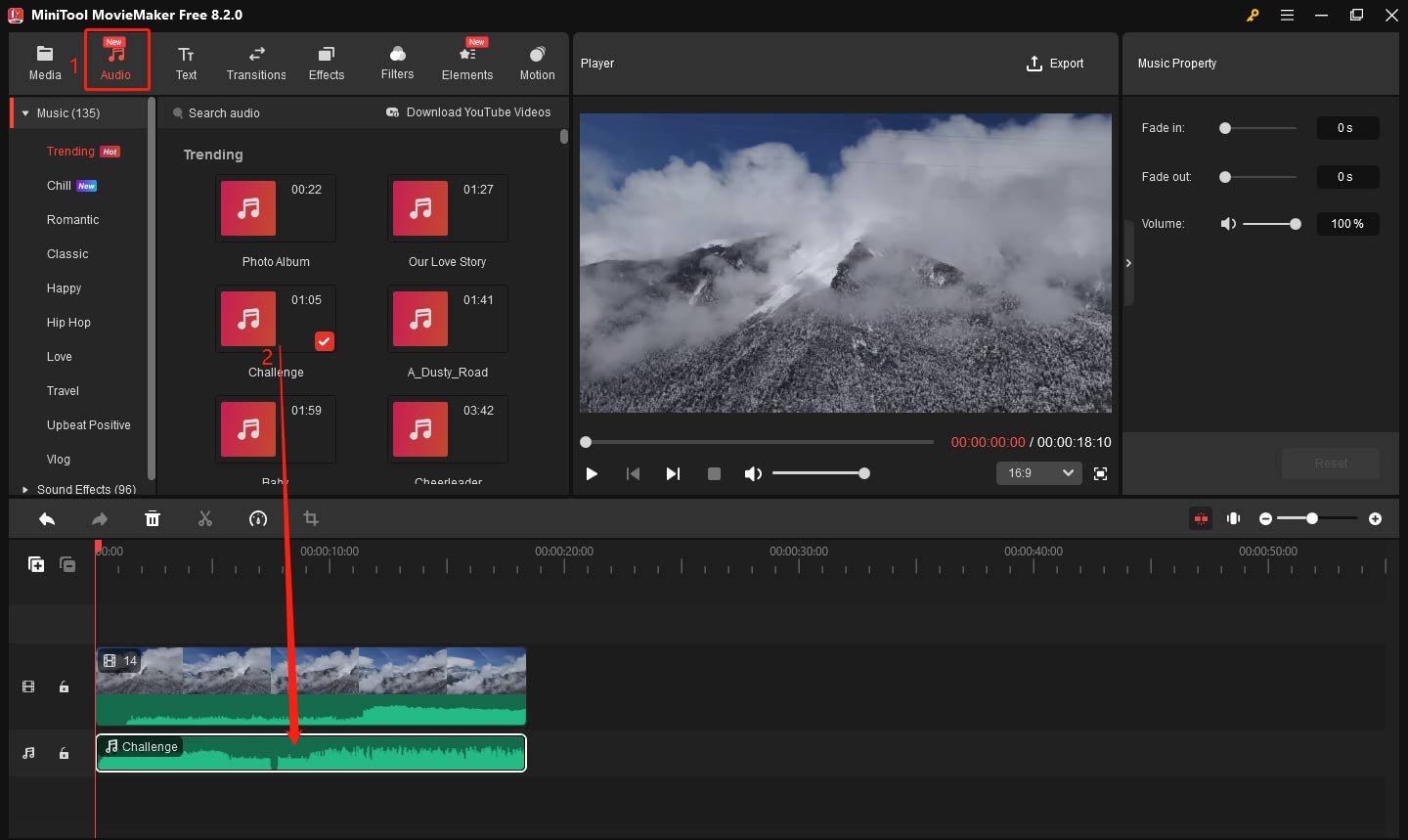This screenshot has height=840, width=1408.
Task: Toggle the Challenge track checkmark
Action: [x=325, y=341]
